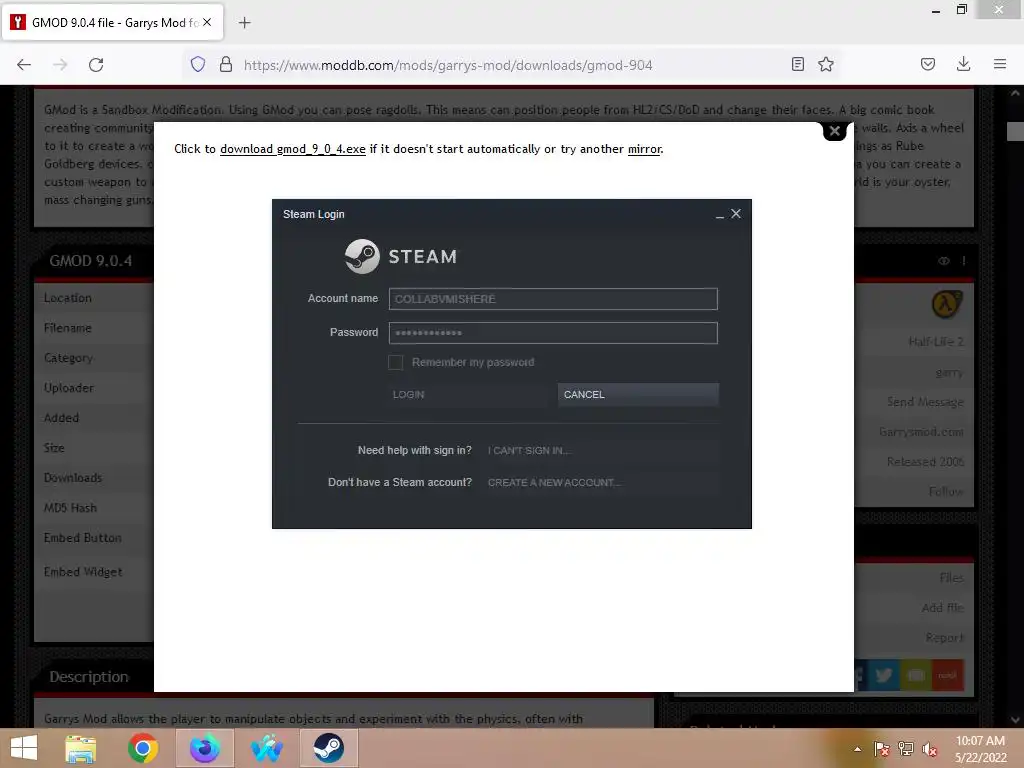This screenshot has width=1024, height=768.
Task: Show site security padlock info
Action: (x=226, y=64)
